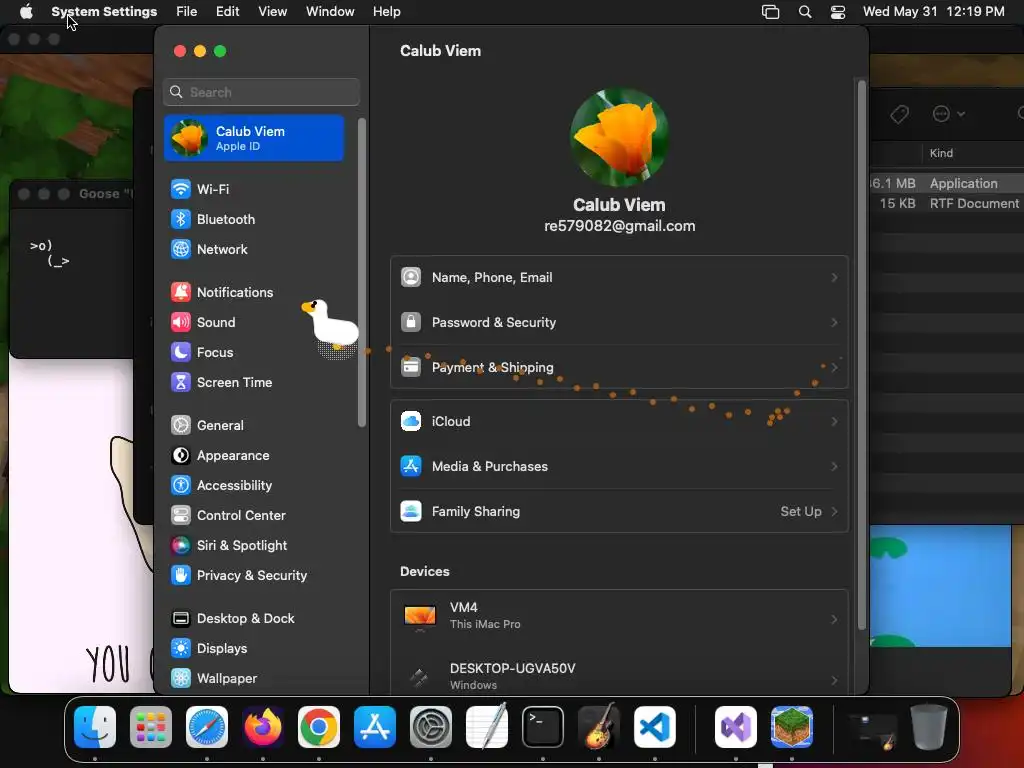Viewport: 1024px width, 768px height.
Task: Open Launchpad from the Dock
Action: 151,727
